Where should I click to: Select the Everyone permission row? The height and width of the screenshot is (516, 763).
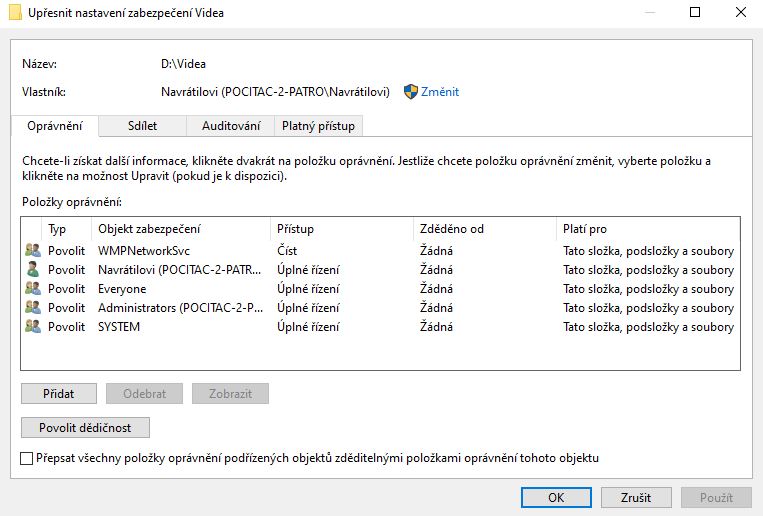(380, 289)
